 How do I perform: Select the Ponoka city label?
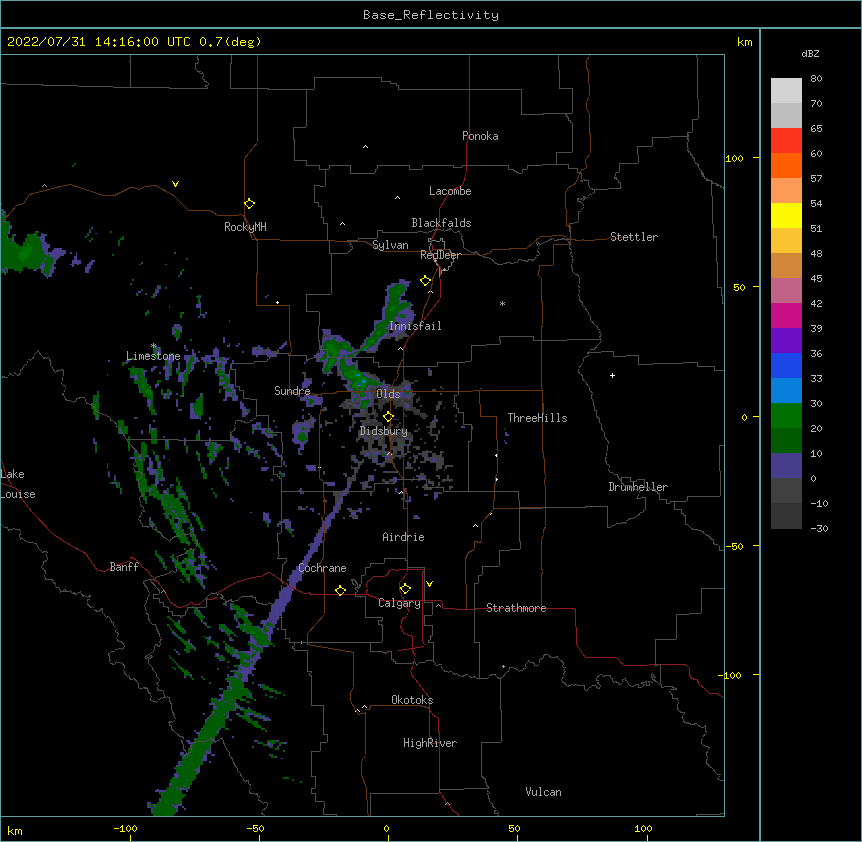[480, 136]
